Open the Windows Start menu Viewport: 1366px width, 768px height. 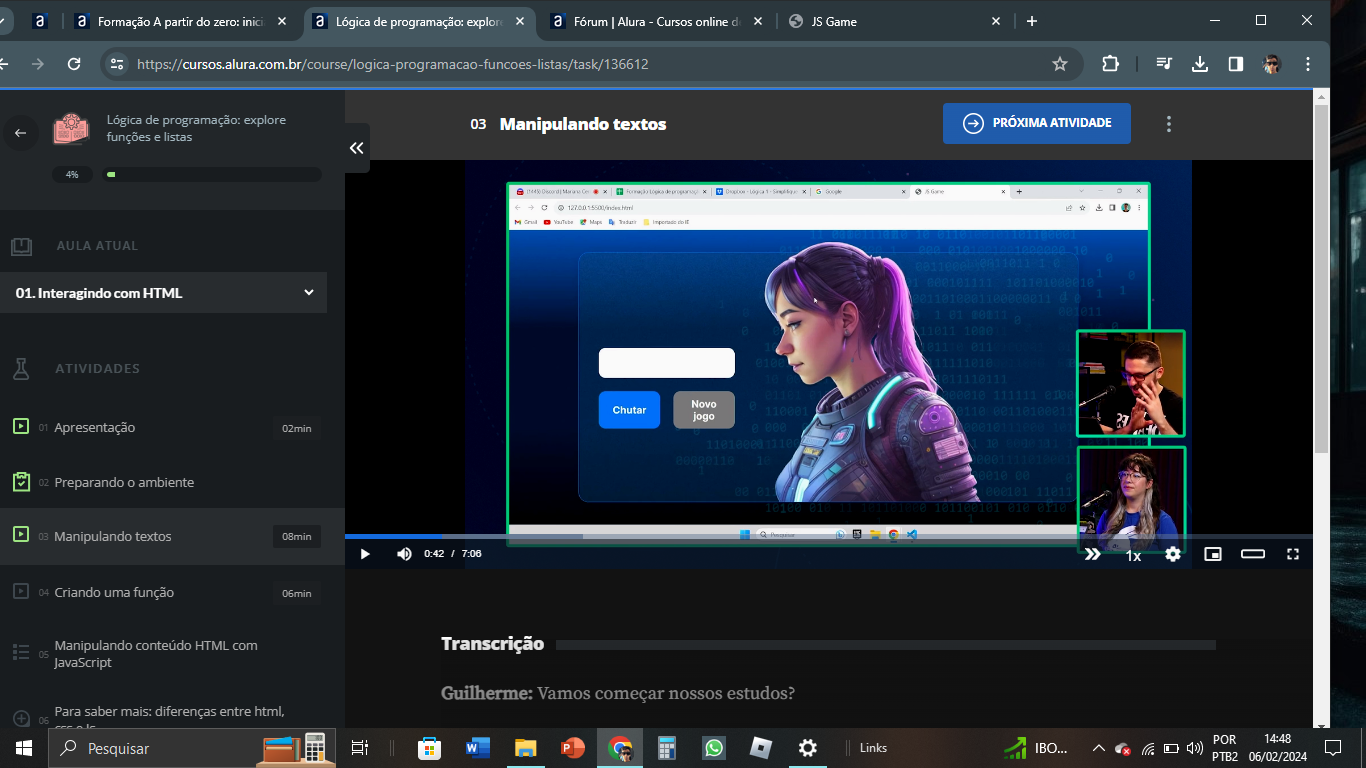point(24,748)
